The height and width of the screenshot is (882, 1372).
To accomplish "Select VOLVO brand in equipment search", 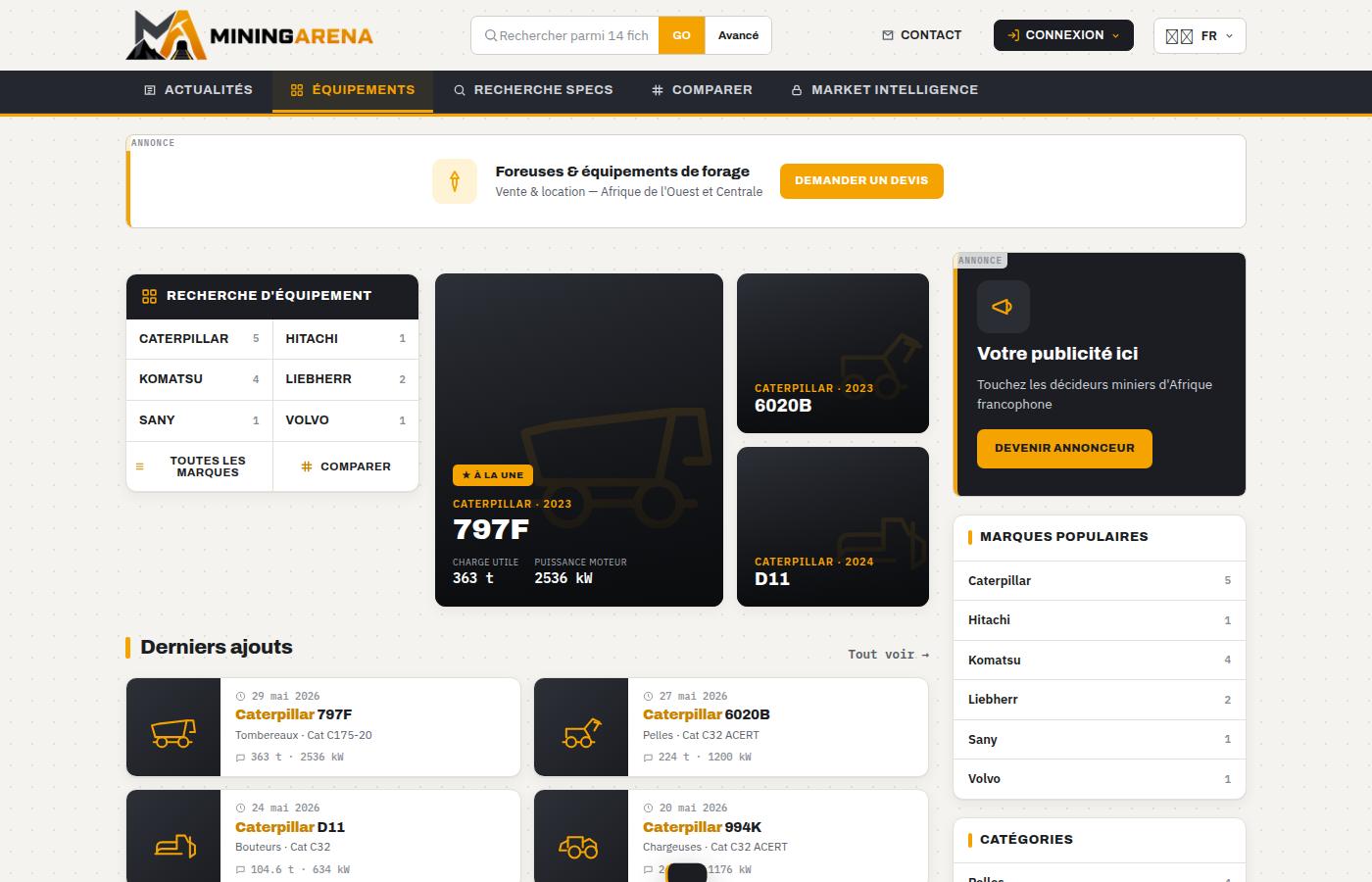I will 346,420.
